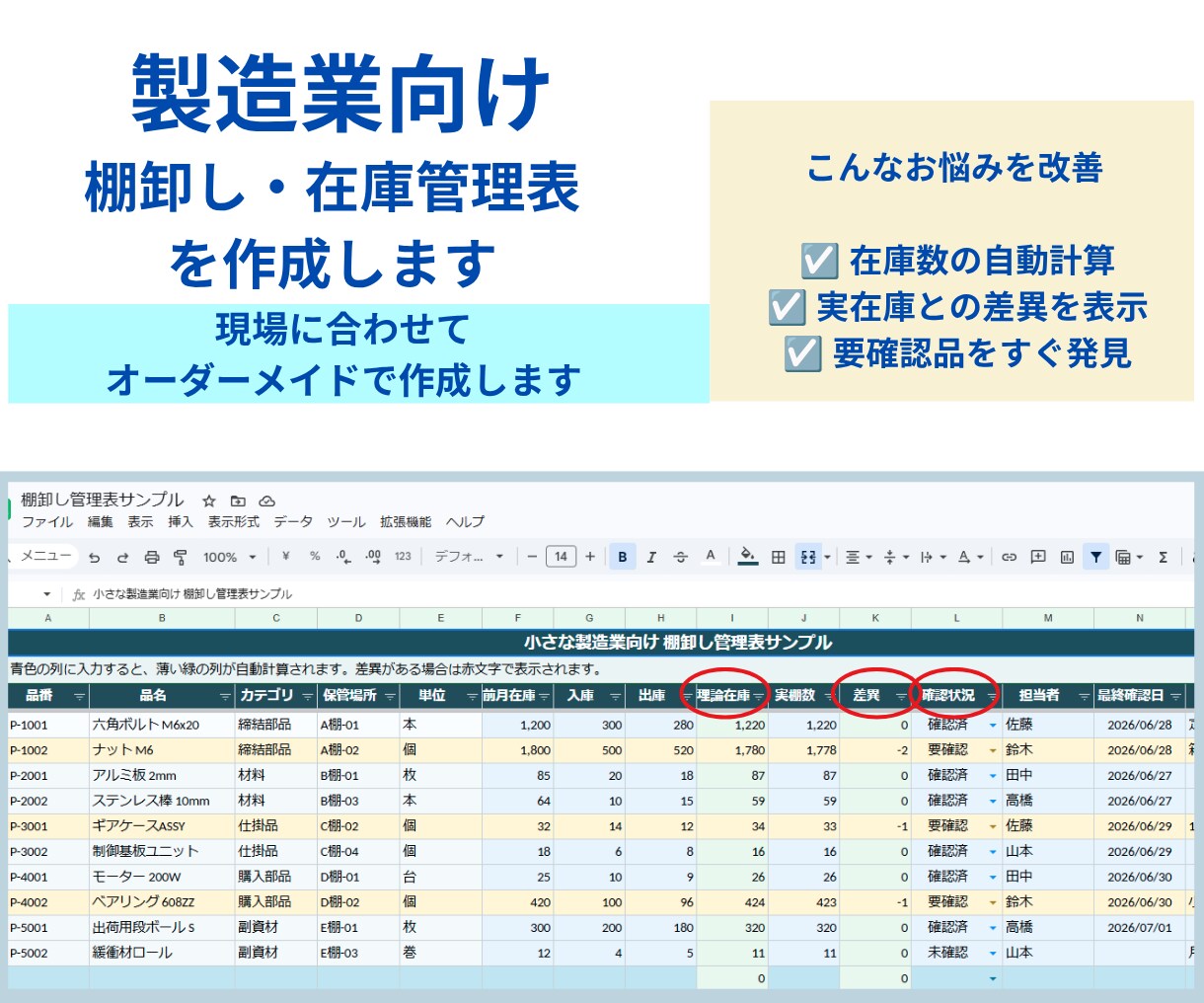Open the メニュー search box
The height and width of the screenshot is (1003, 1204).
[x=44, y=557]
